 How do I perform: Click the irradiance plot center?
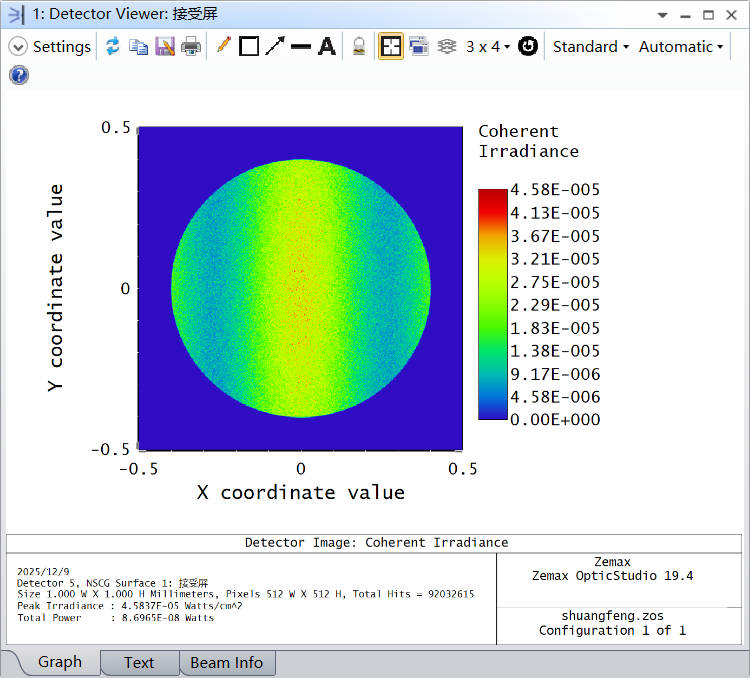pyautogui.click(x=300, y=289)
